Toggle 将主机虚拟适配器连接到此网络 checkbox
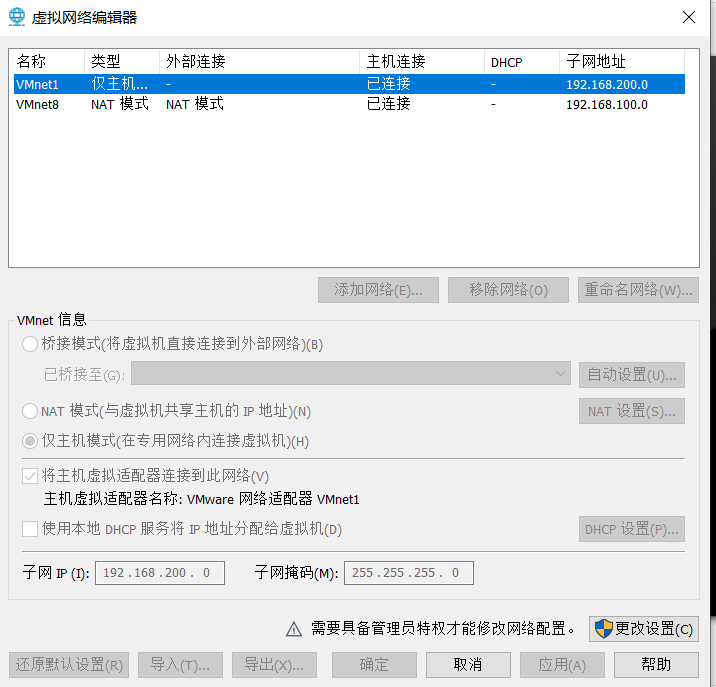Image resolution: width=716 pixels, height=687 pixels. pos(30,476)
